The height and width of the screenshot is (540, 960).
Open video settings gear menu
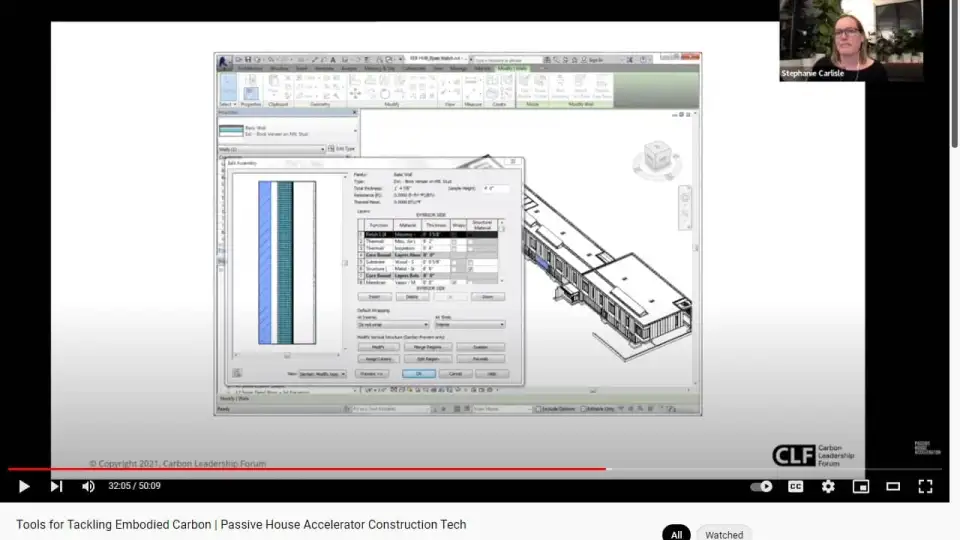click(828, 486)
